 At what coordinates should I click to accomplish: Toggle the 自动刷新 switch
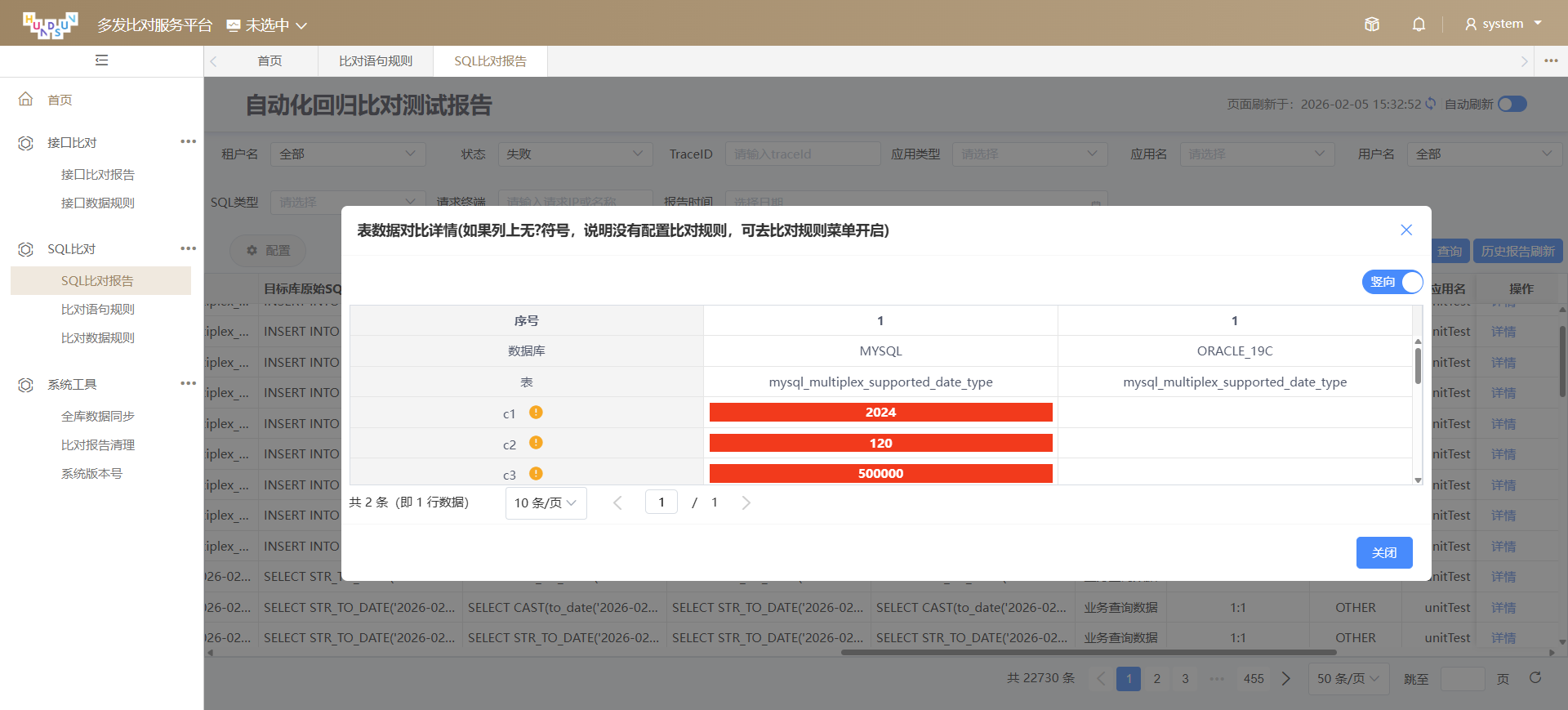pyautogui.click(x=1512, y=104)
